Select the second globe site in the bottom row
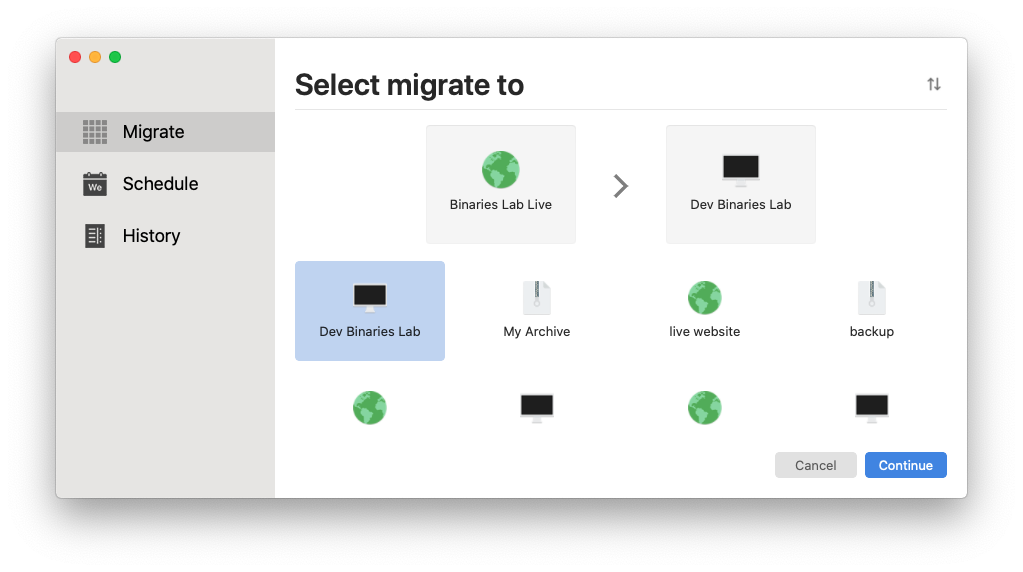 pyautogui.click(x=705, y=408)
